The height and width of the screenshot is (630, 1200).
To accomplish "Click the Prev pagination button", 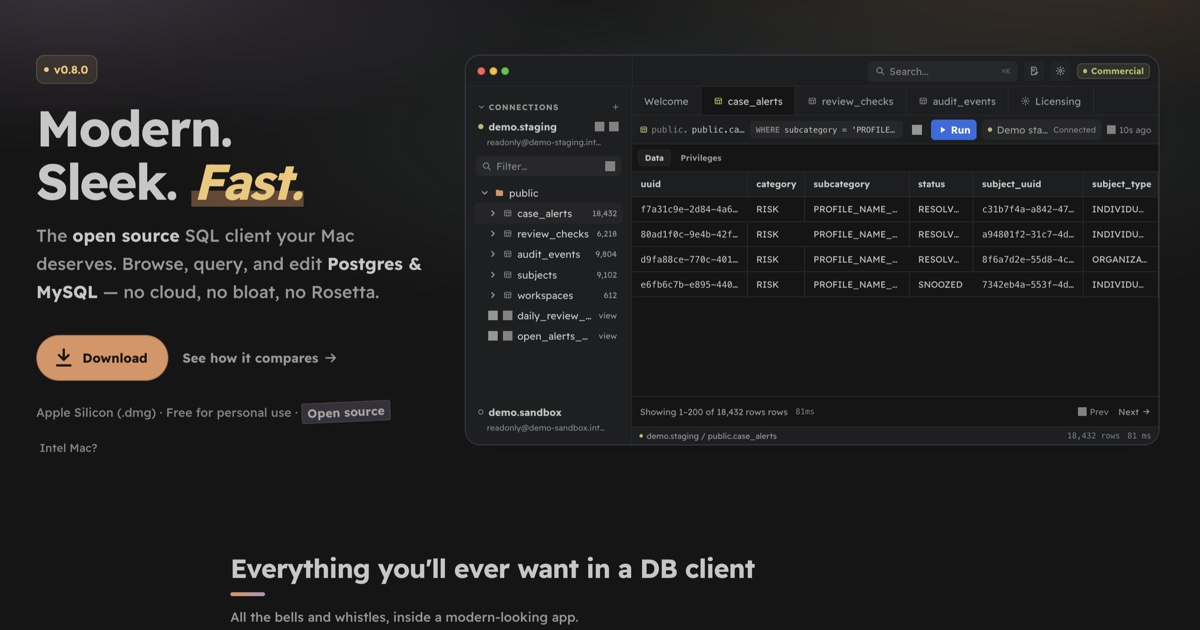I will click(x=1093, y=412).
